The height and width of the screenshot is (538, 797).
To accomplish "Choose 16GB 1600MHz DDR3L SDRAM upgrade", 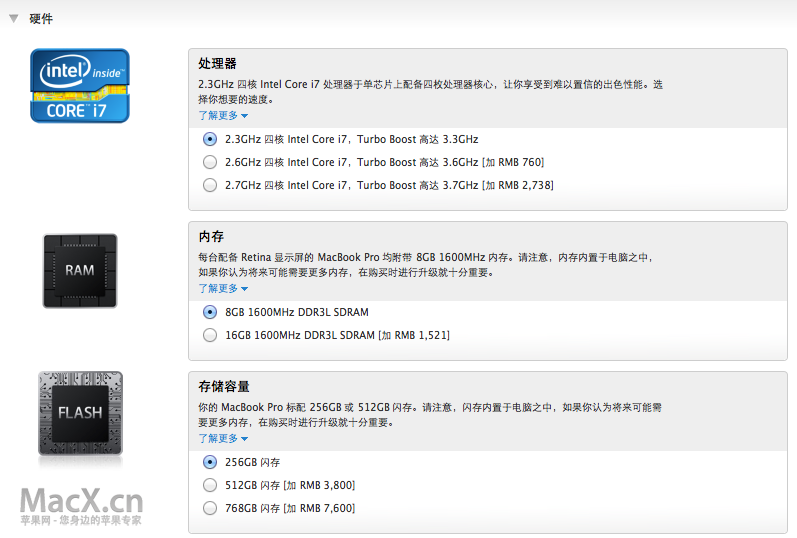I will pyautogui.click(x=209, y=335).
